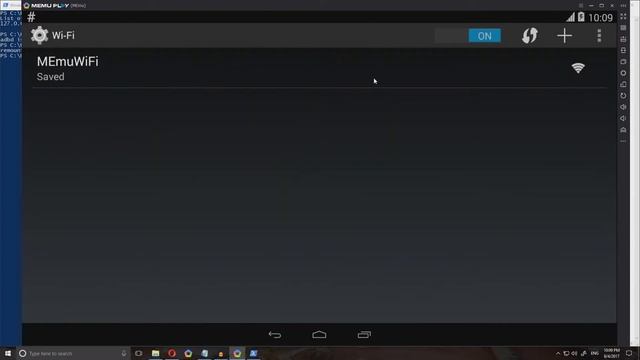Viewport: 640px width, 360px height.
Task: Click the status bar battery icon
Action: pos(581,17)
